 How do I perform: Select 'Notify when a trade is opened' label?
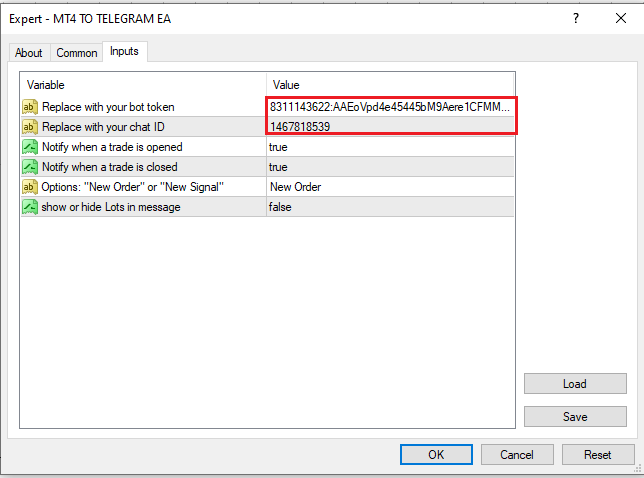(112, 147)
